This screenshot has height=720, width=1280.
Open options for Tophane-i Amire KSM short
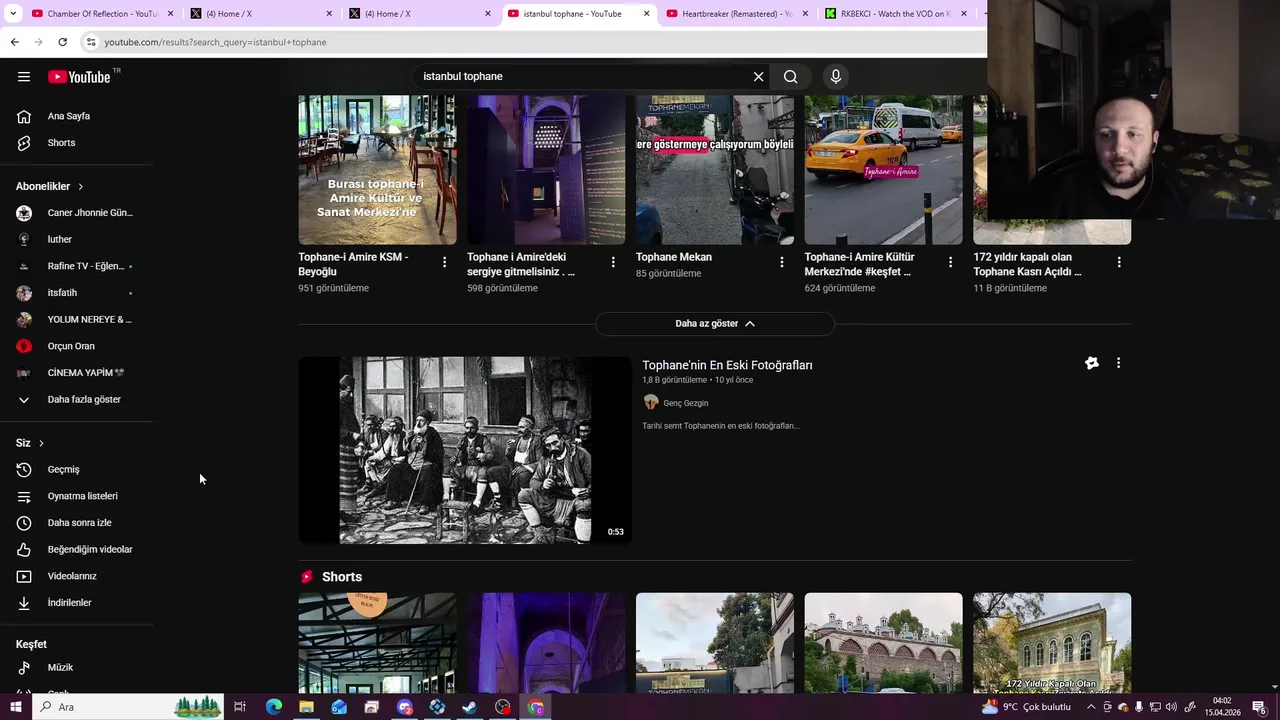(x=445, y=262)
